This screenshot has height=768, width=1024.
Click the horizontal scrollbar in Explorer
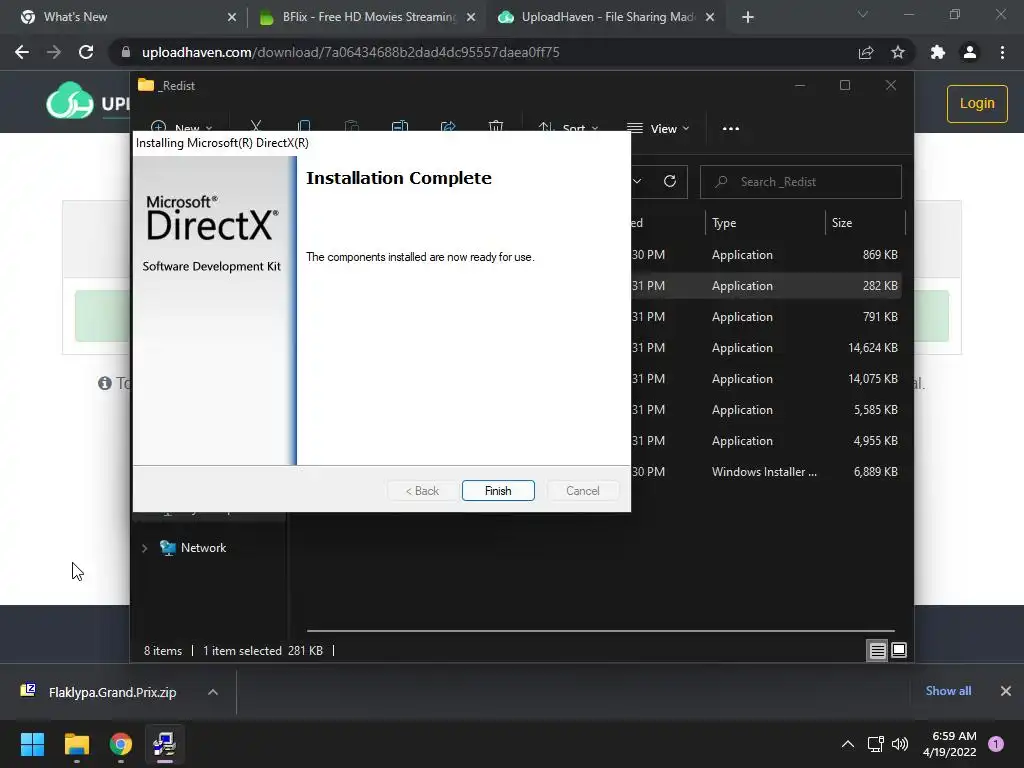600,631
